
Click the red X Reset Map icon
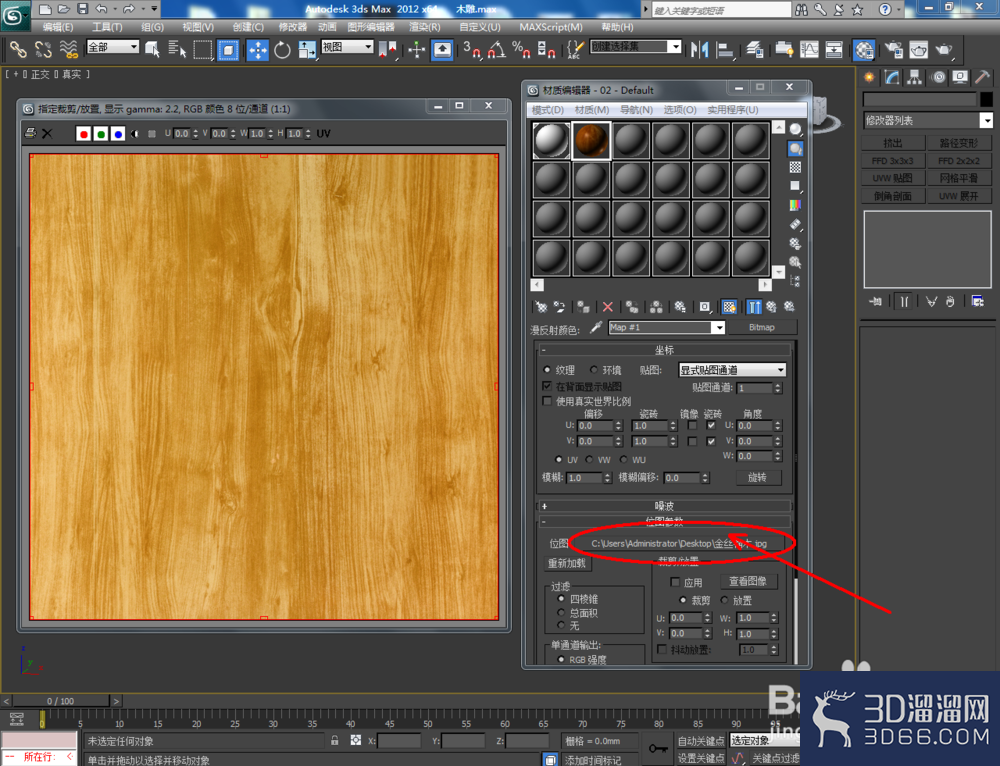click(x=607, y=307)
